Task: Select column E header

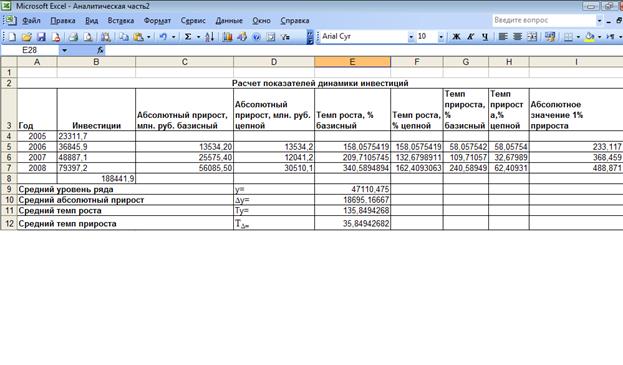Action: point(352,62)
